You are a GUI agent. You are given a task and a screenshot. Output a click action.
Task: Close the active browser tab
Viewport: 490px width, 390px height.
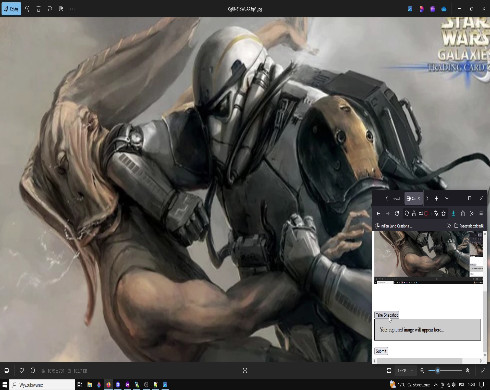(x=419, y=198)
